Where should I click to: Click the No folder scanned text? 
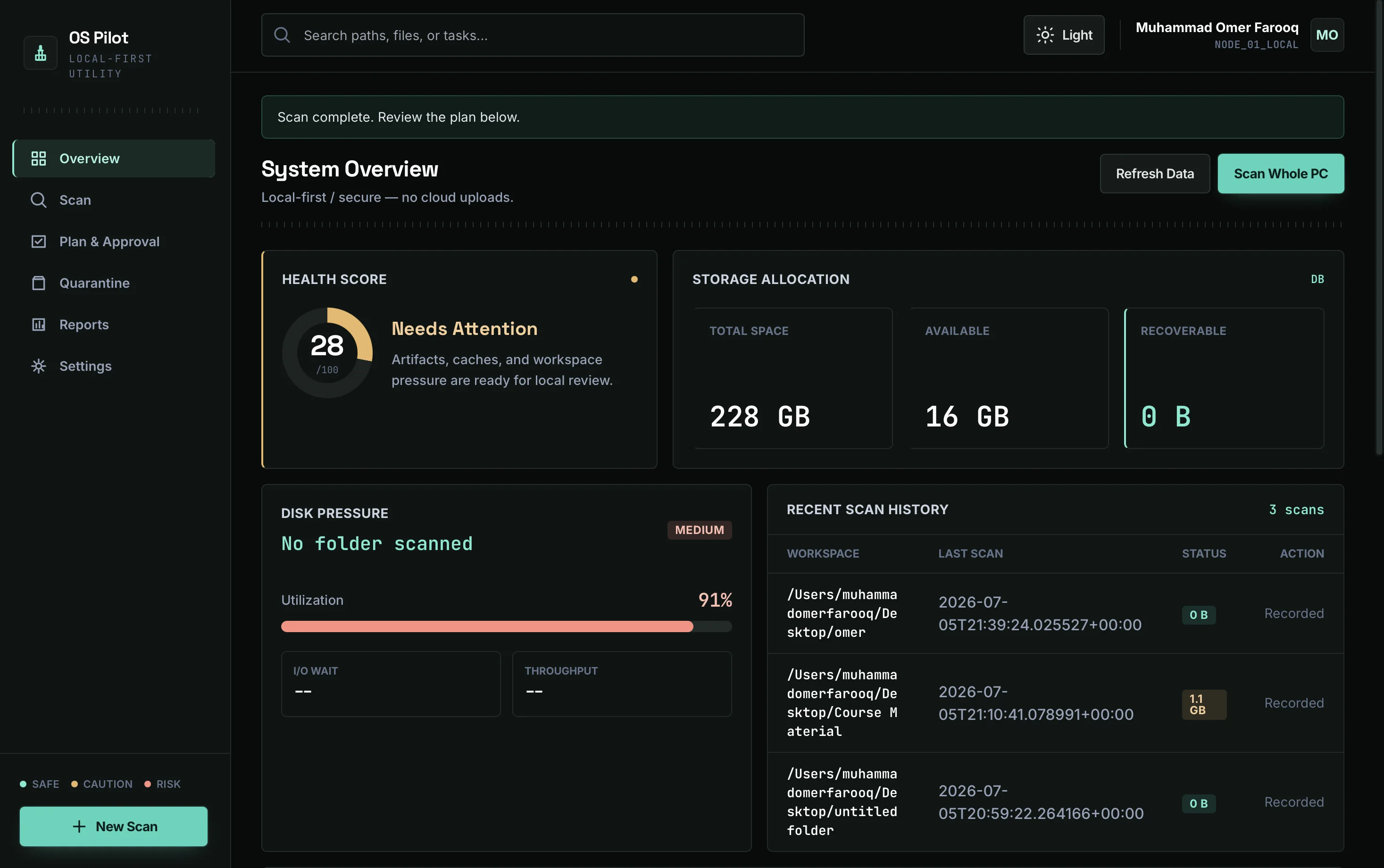[376, 543]
